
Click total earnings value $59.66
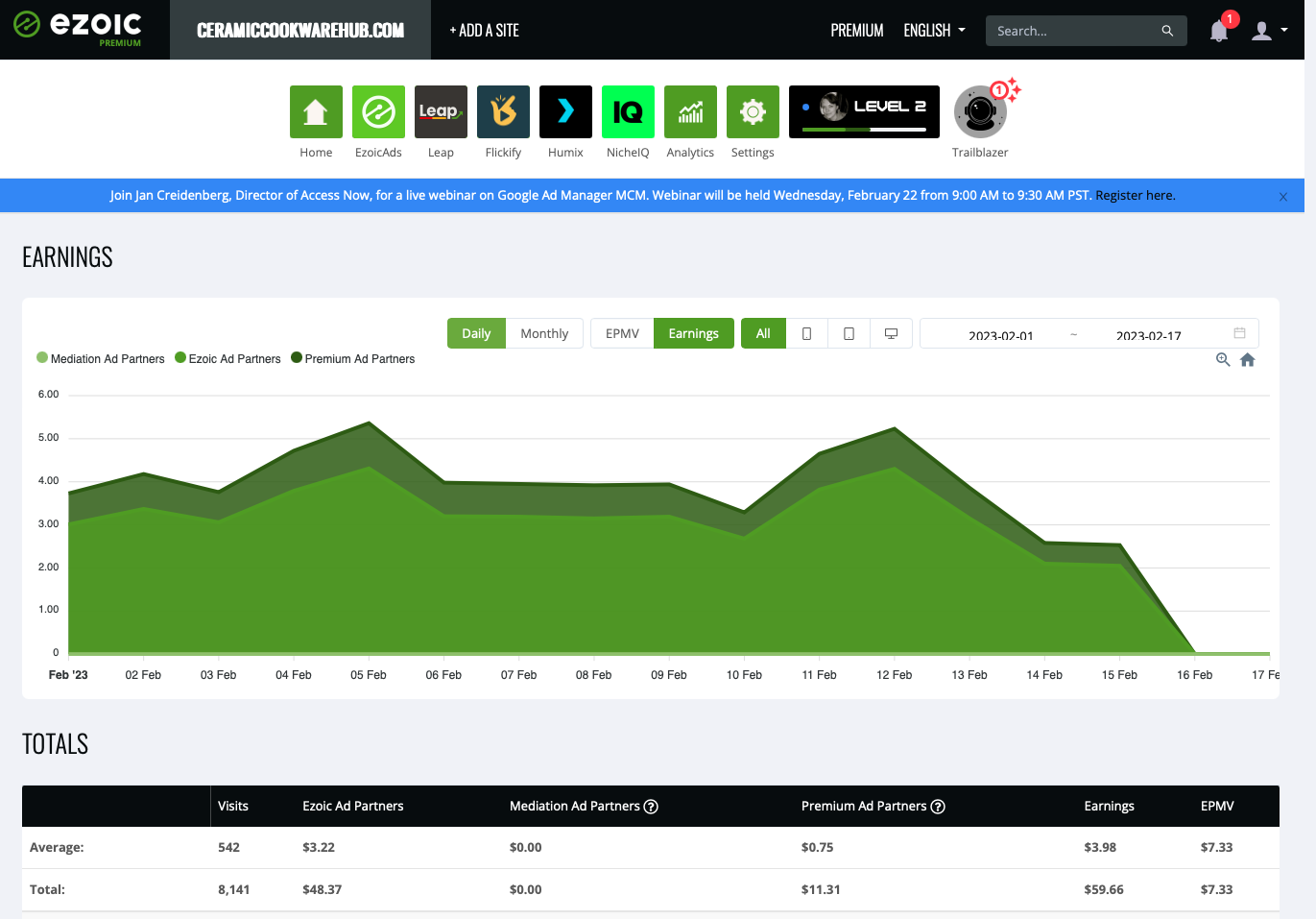coord(1104,889)
